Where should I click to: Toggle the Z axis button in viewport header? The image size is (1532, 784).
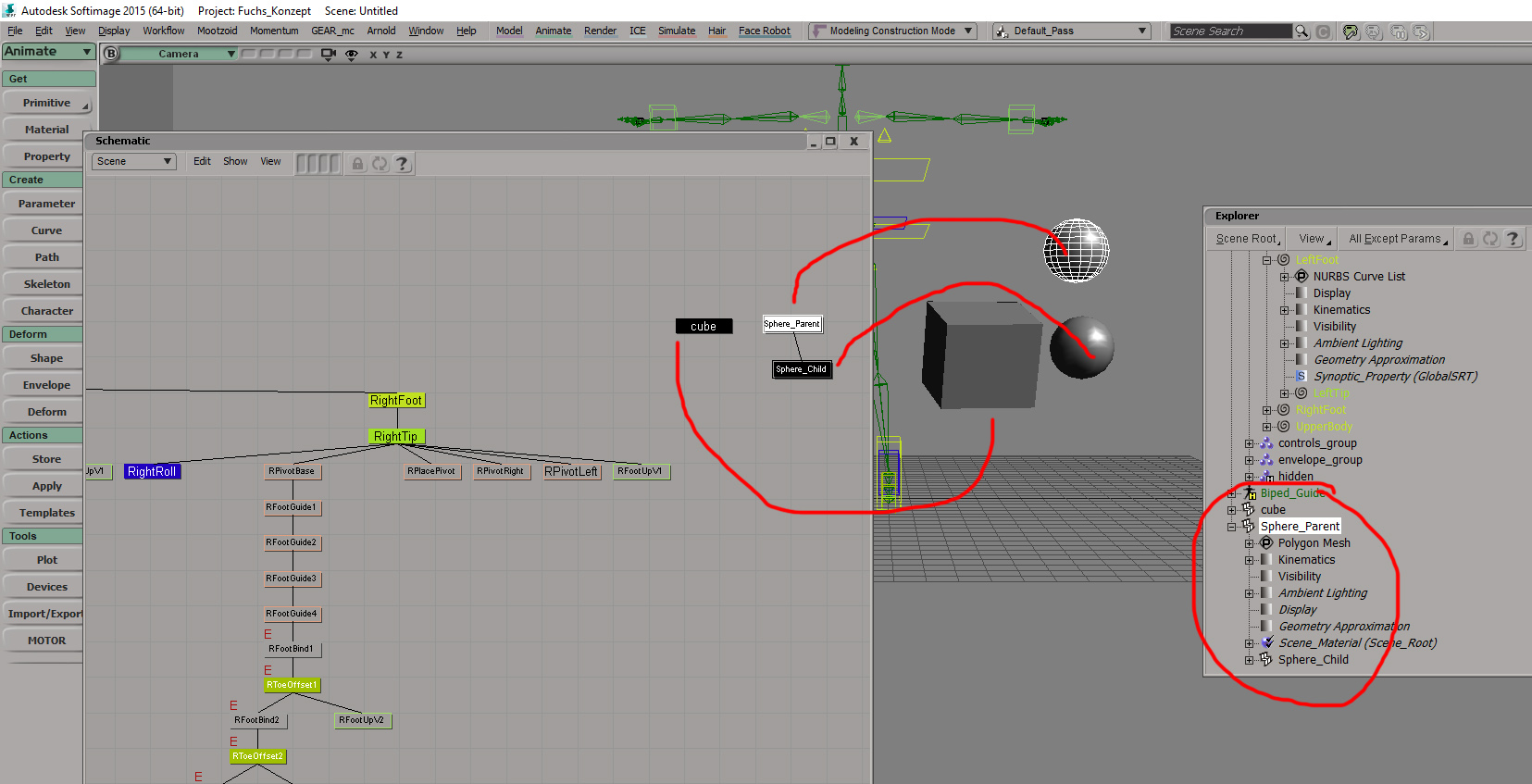(399, 55)
